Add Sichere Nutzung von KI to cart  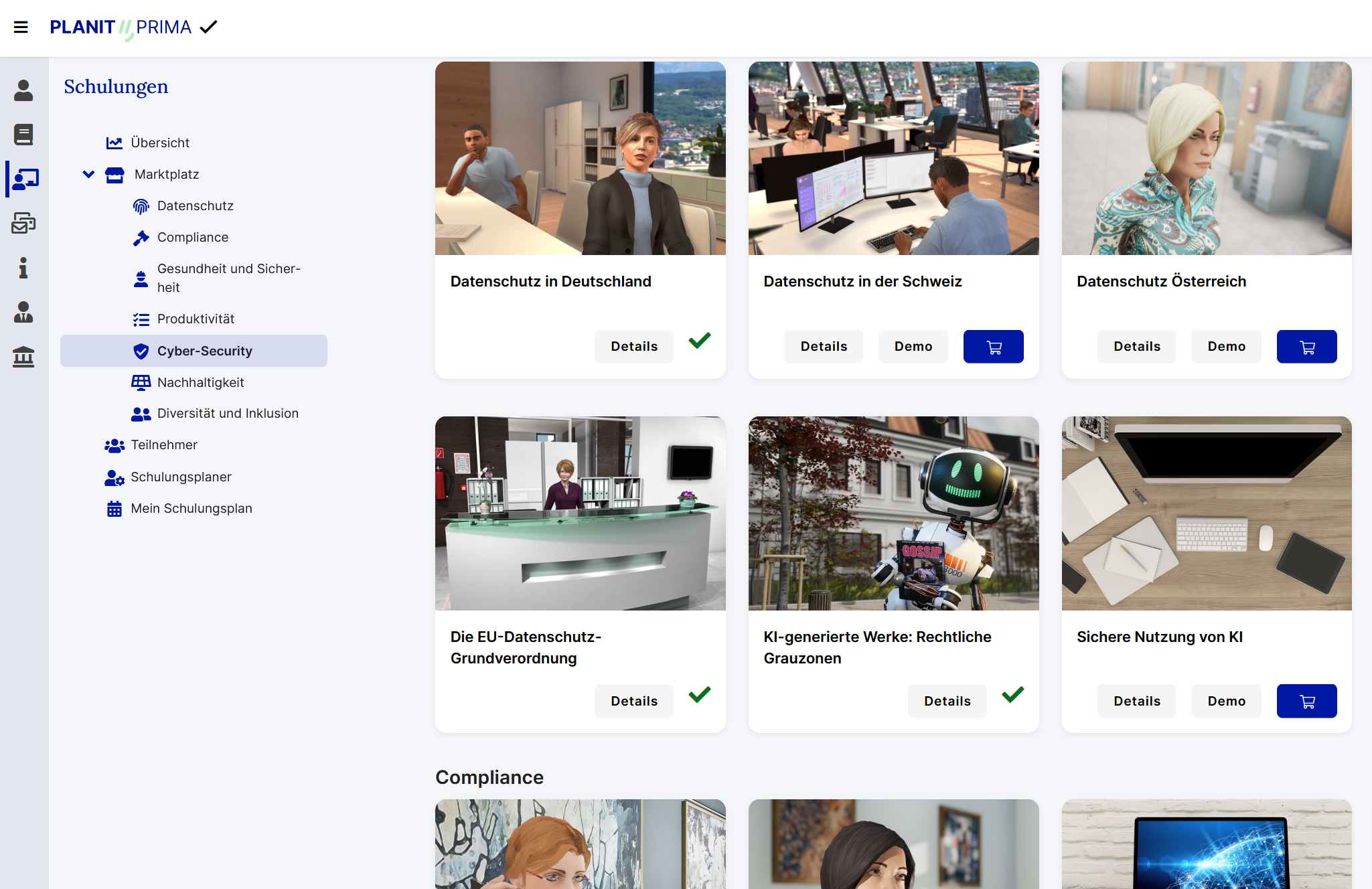[1307, 701]
